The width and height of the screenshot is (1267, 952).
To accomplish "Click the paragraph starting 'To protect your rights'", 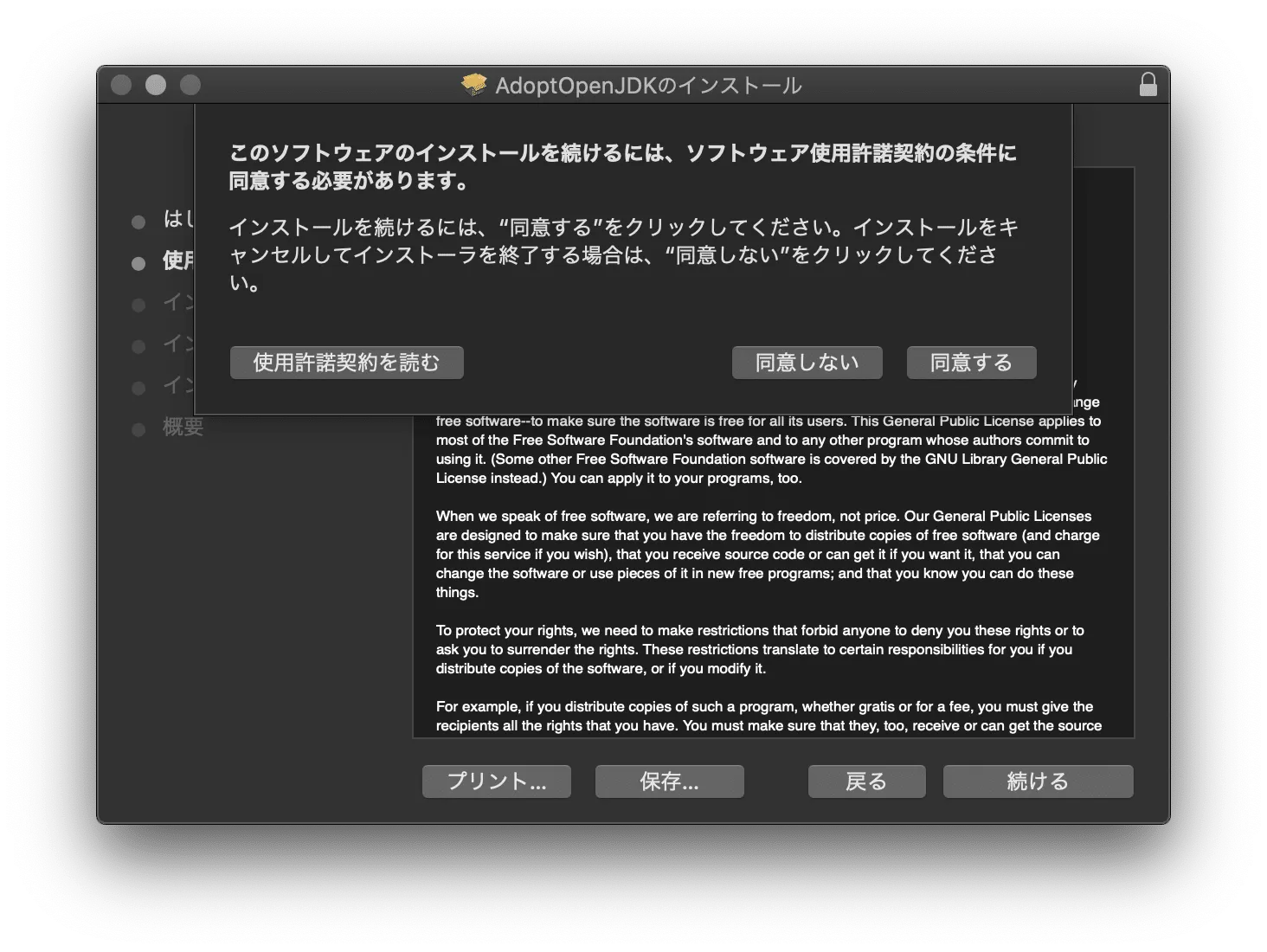I will point(760,649).
